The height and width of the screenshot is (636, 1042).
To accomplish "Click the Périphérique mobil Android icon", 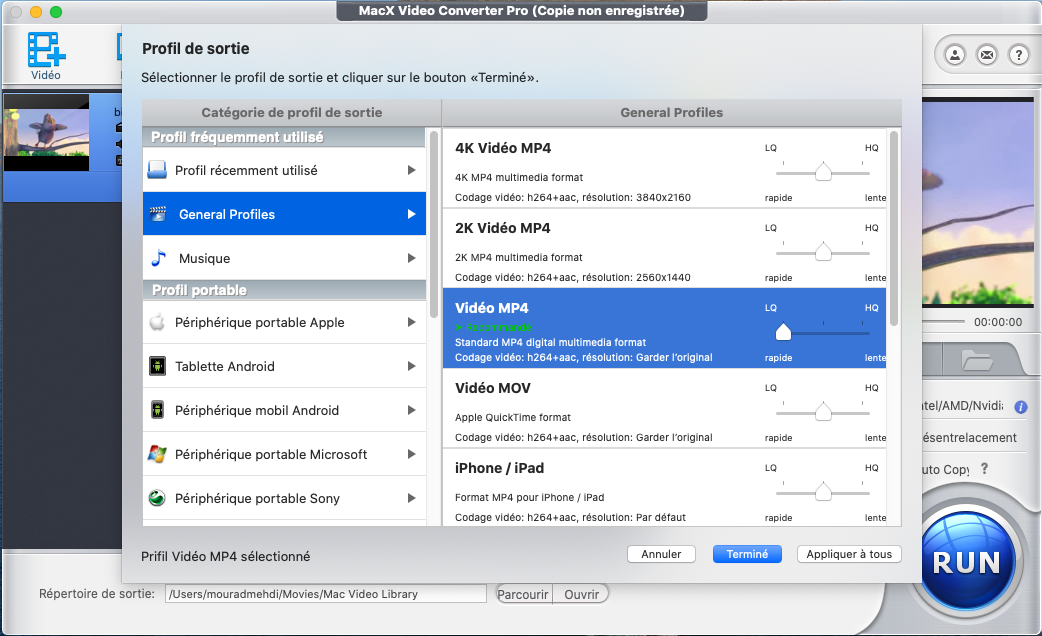I will click(x=157, y=410).
